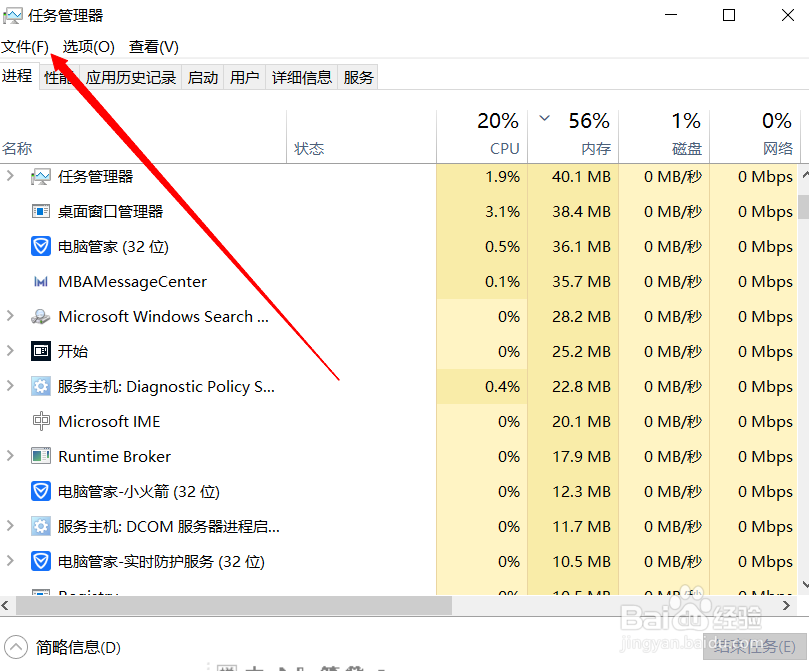Click the DCOM 服务器进程 service host gear icon
The image size is (809, 671).
41,526
